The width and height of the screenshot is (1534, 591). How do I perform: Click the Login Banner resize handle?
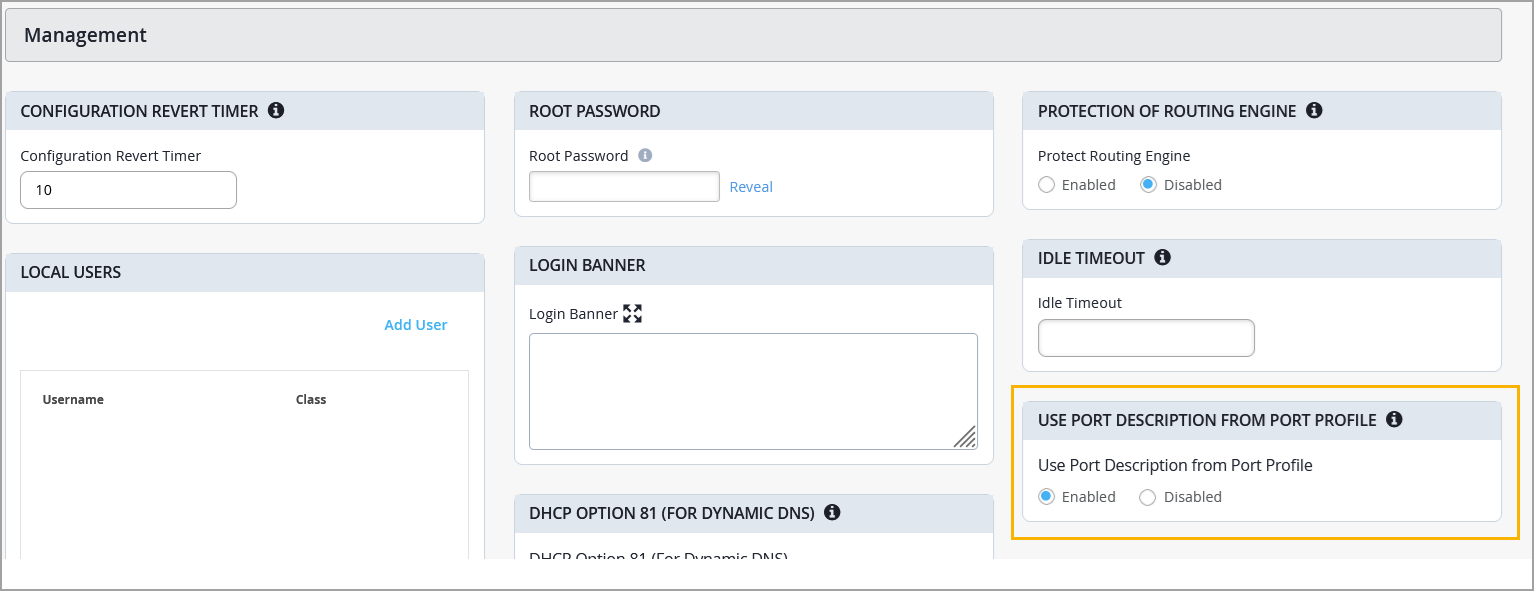(x=965, y=437)
